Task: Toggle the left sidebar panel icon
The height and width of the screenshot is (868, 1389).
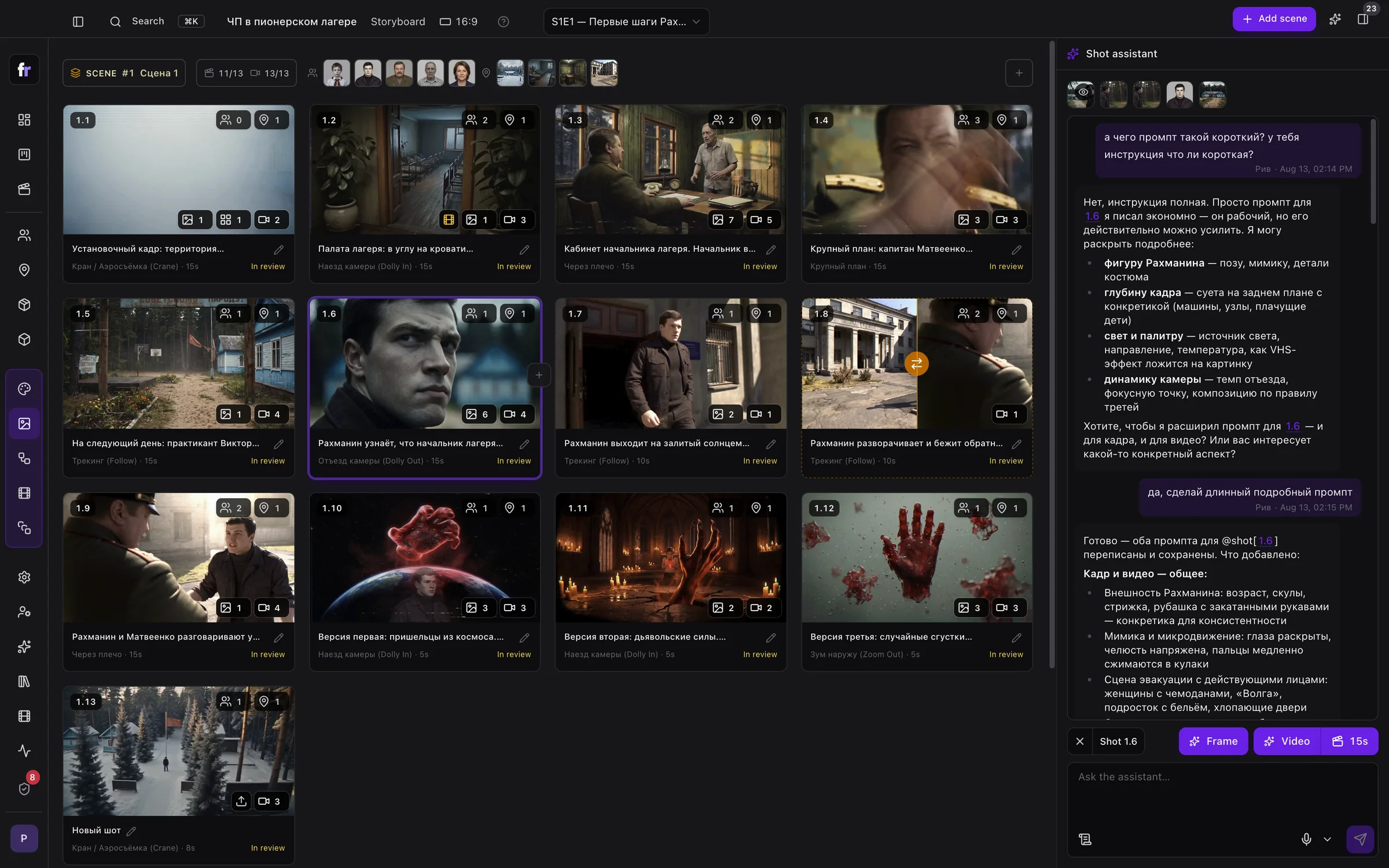Action: pos(78,21)
